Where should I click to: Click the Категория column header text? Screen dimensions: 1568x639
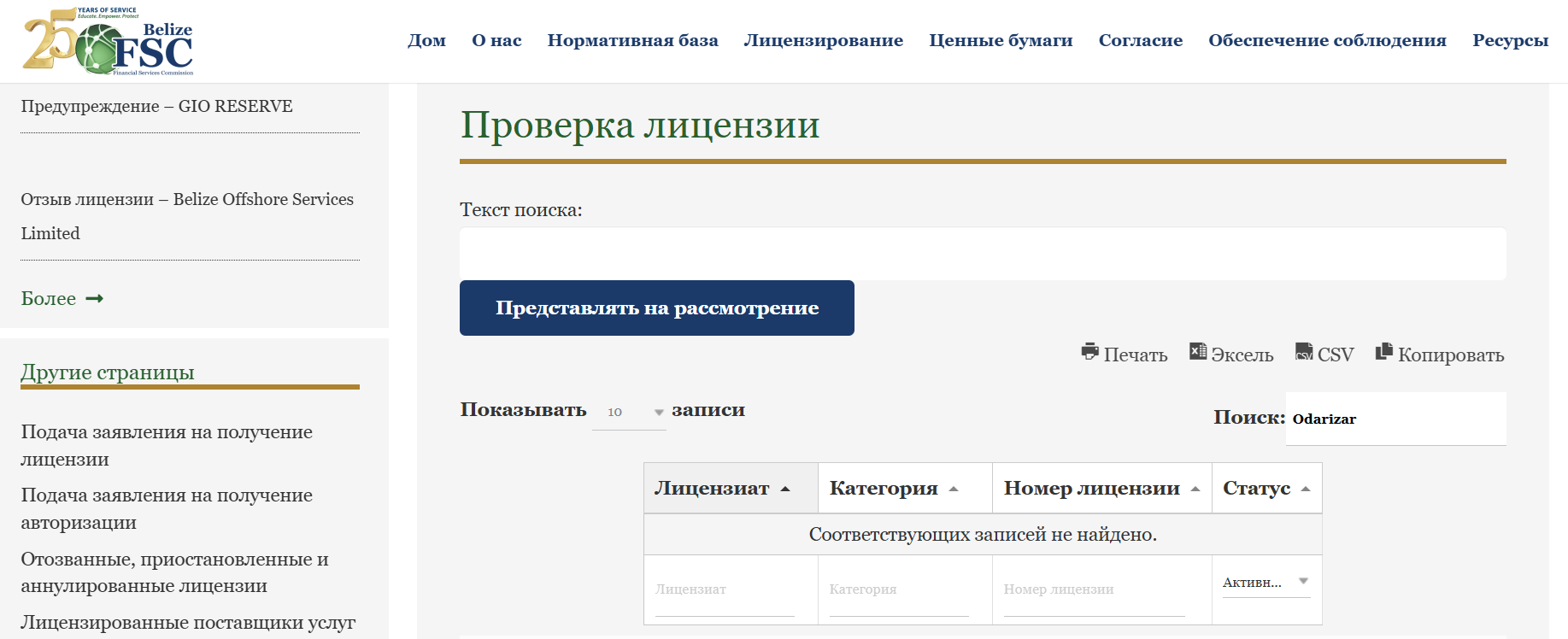click(x=884, y=488)
